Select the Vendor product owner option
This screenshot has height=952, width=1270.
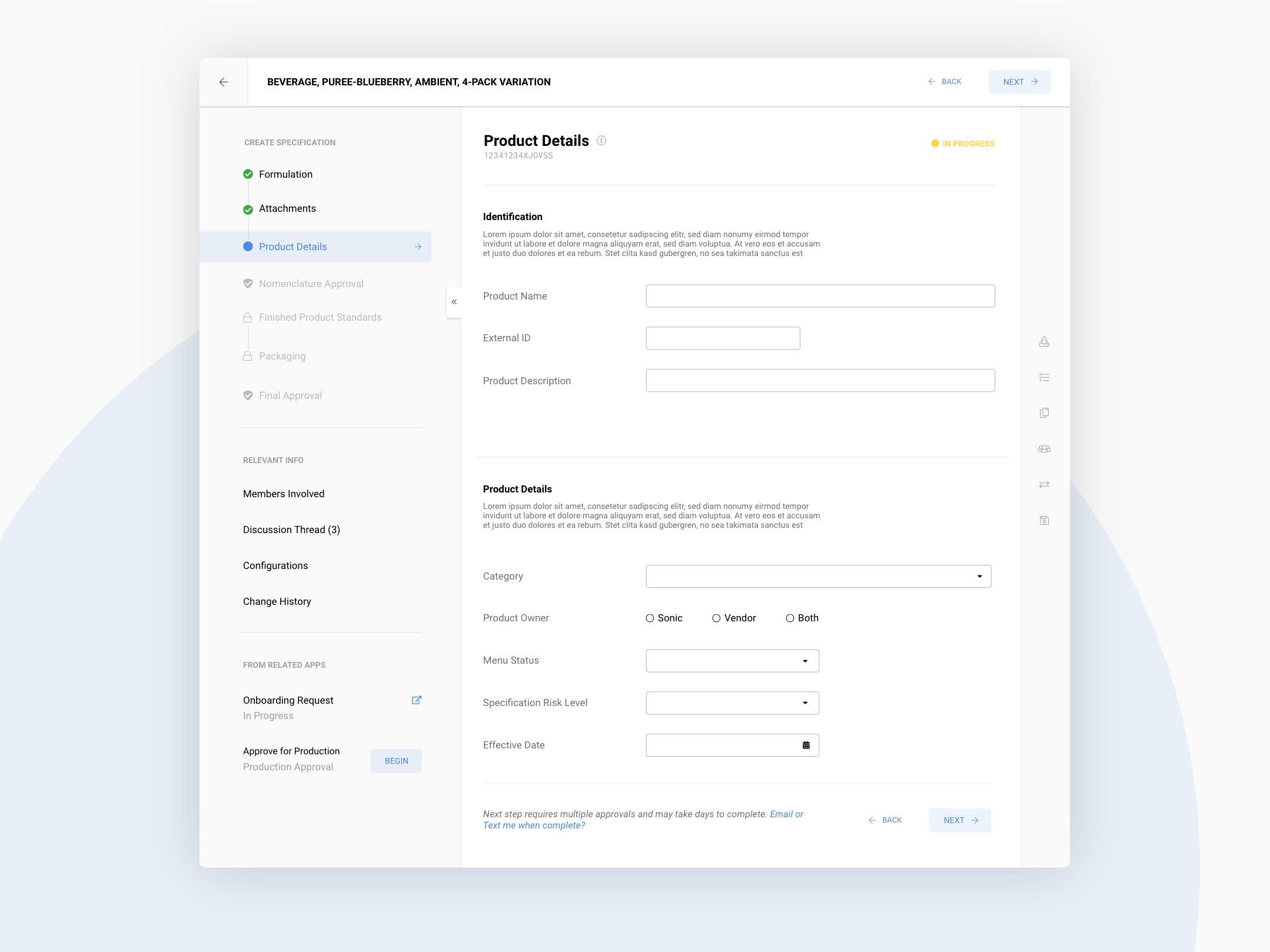[716, 618]
